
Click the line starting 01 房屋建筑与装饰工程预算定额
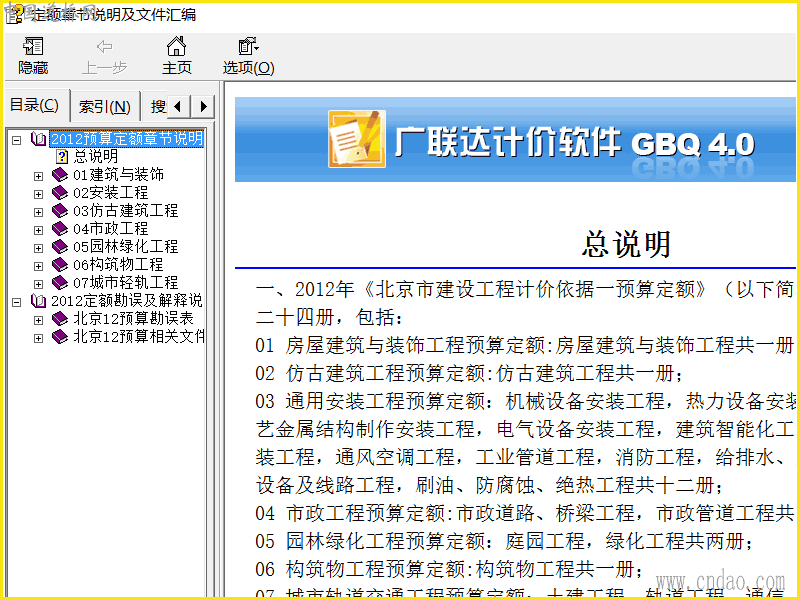[524, 345]
